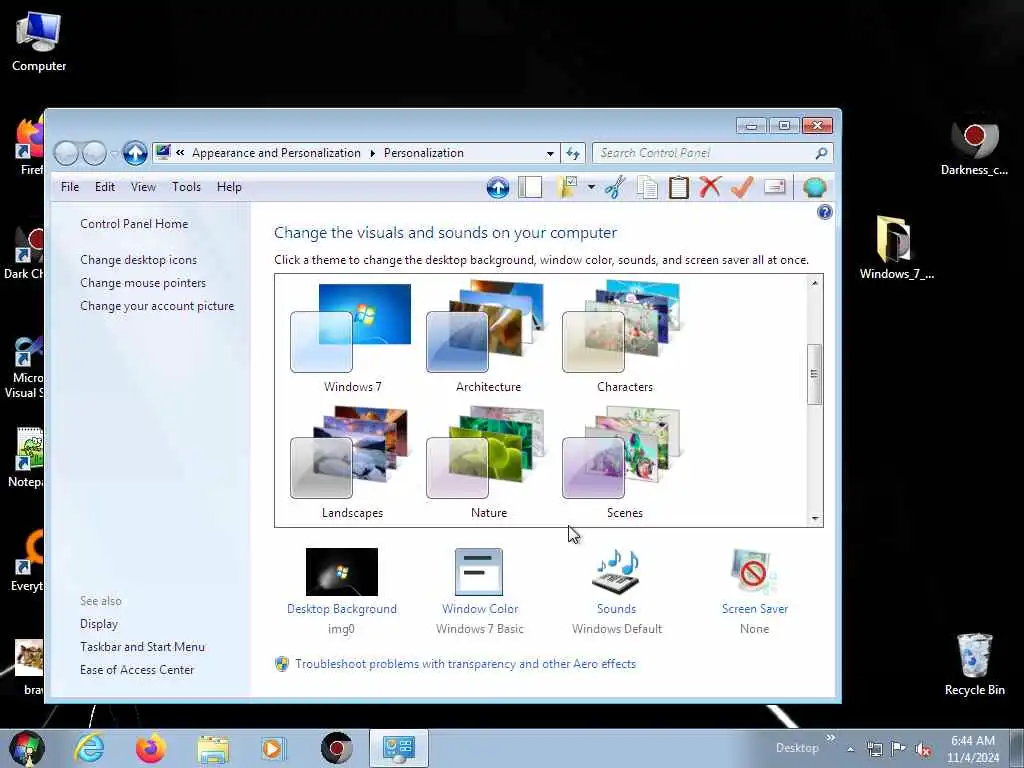
Task: Click the red X Delete icon
Action: point(710,187)
